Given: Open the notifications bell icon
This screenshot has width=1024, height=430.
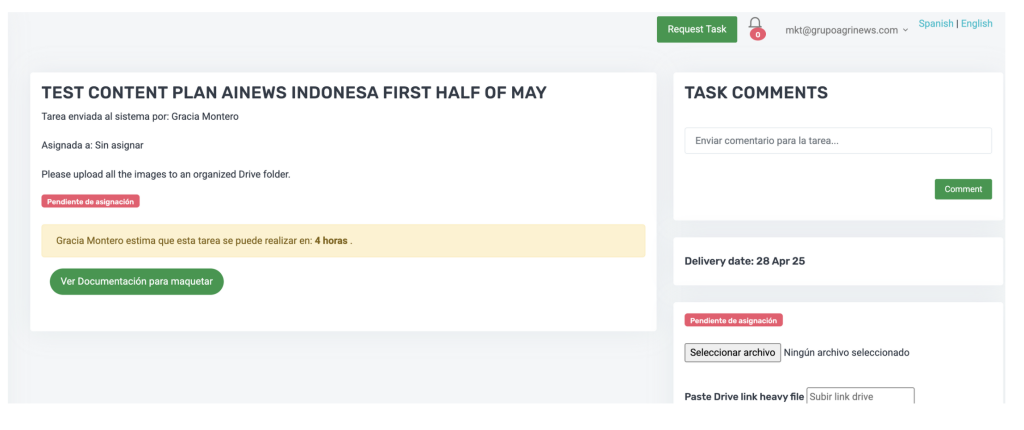Looking at the screenshot, I should pyautogui.click(x=755, y=25).
